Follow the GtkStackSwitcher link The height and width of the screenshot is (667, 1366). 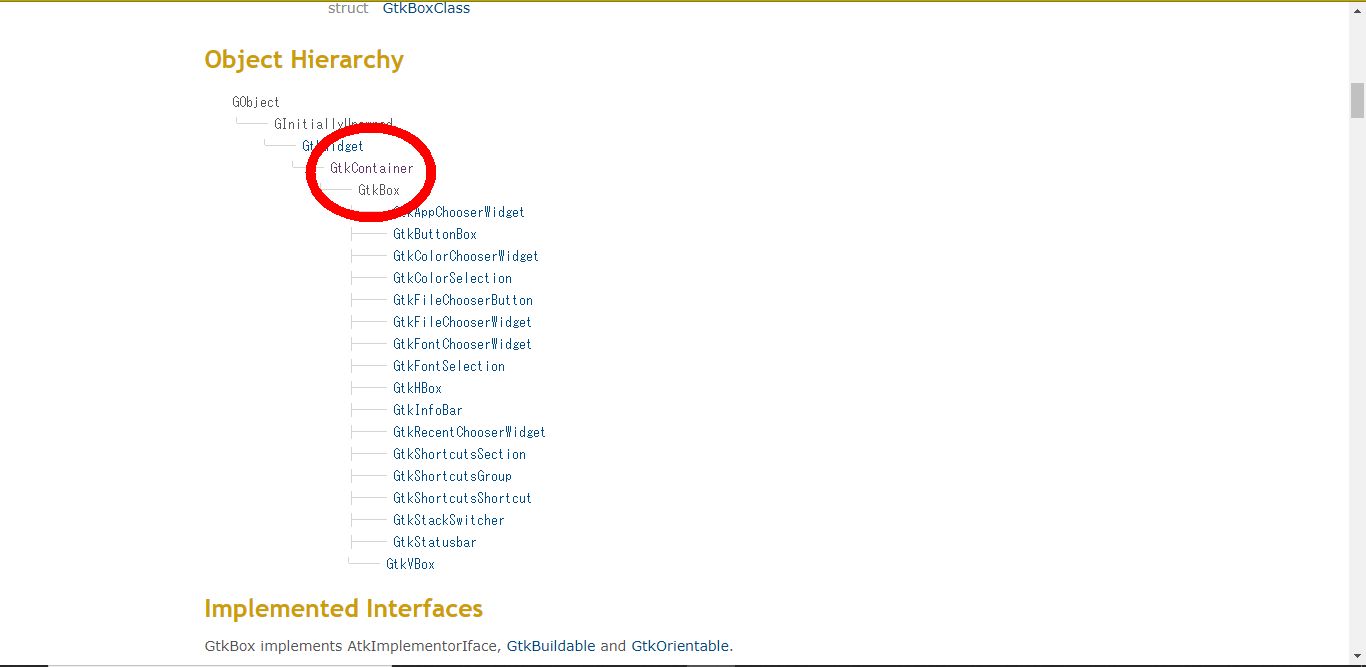[449, 520]
